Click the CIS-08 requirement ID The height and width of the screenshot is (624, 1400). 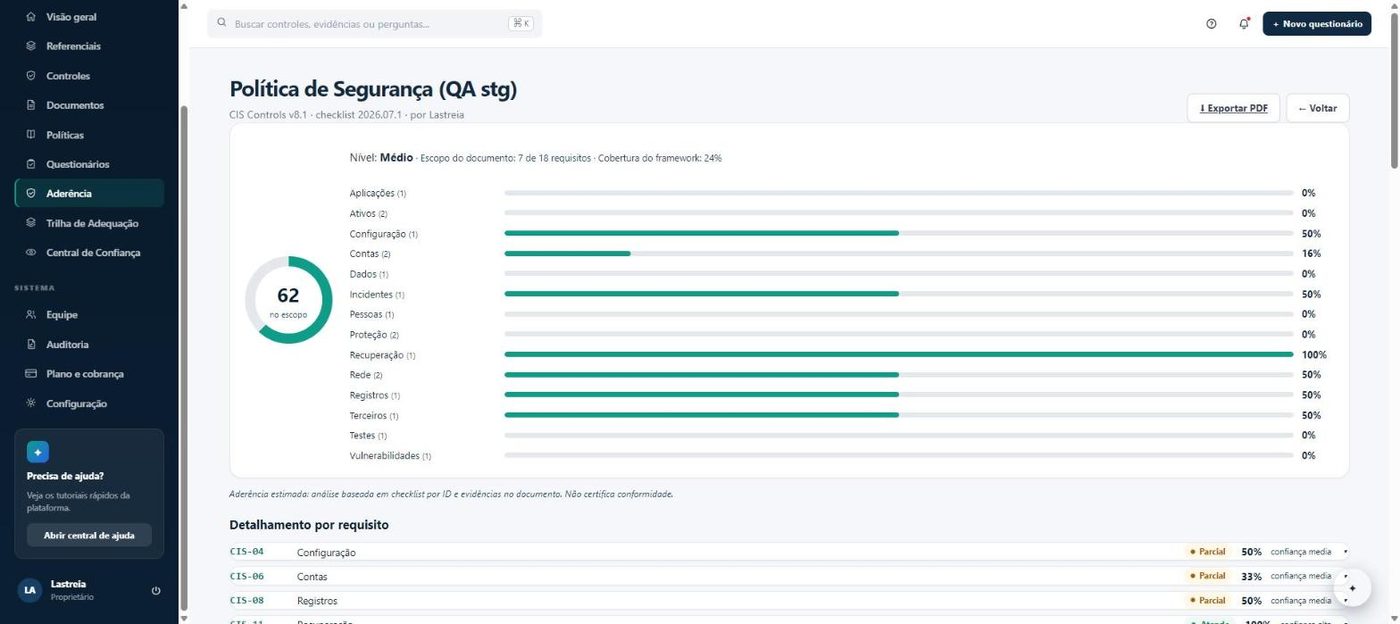(x=247, y=601)
